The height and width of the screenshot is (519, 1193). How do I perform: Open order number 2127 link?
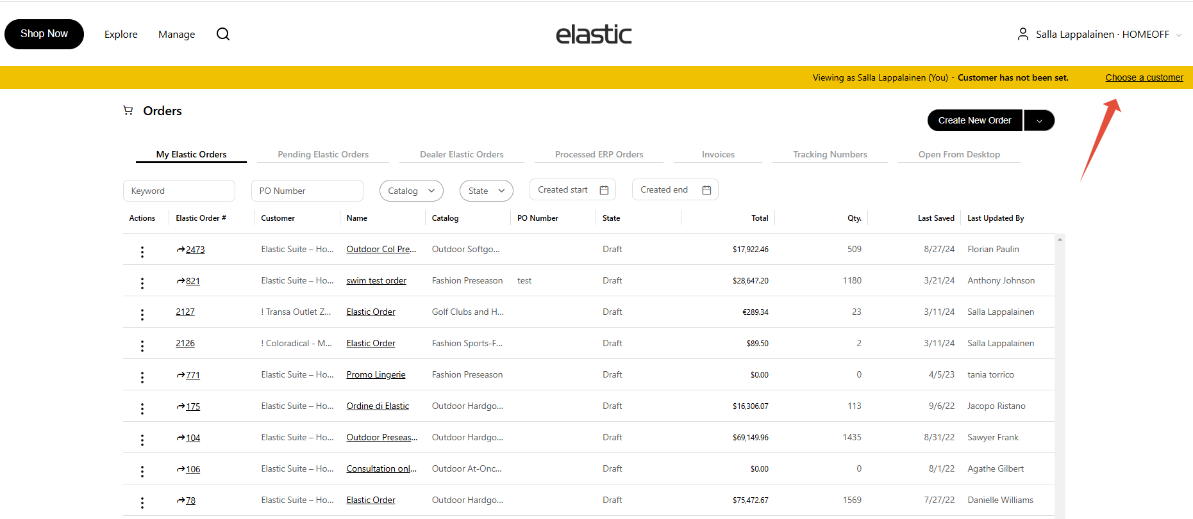click(185, 312)
